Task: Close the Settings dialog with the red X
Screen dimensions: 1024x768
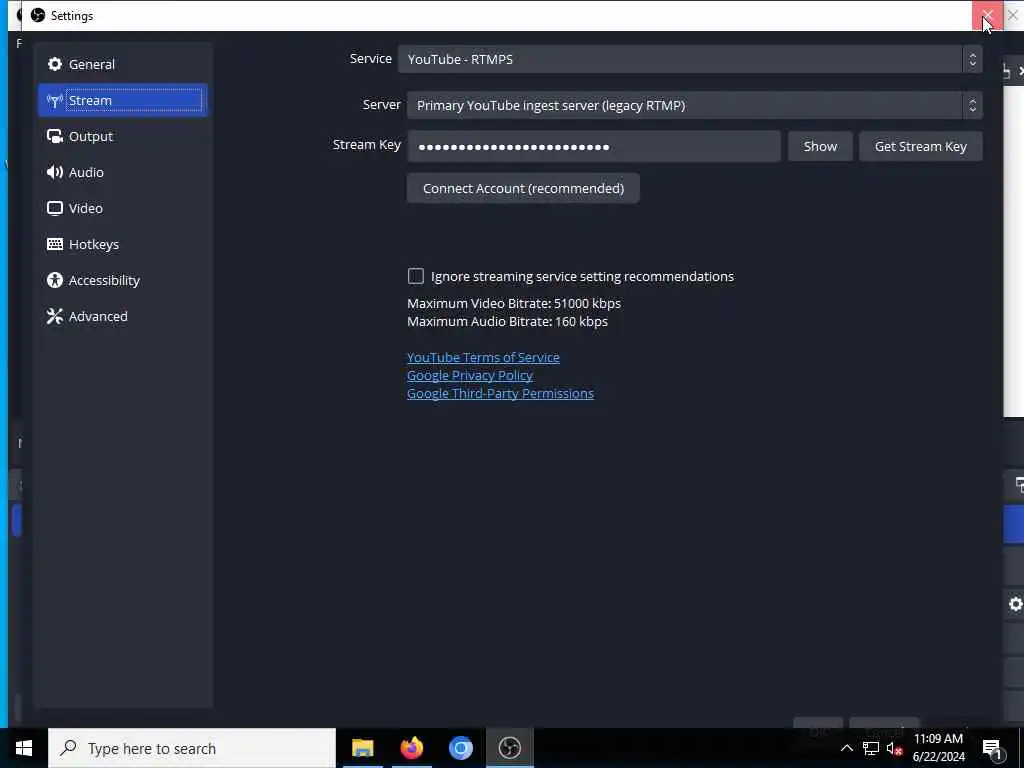Action: point(987,15)
